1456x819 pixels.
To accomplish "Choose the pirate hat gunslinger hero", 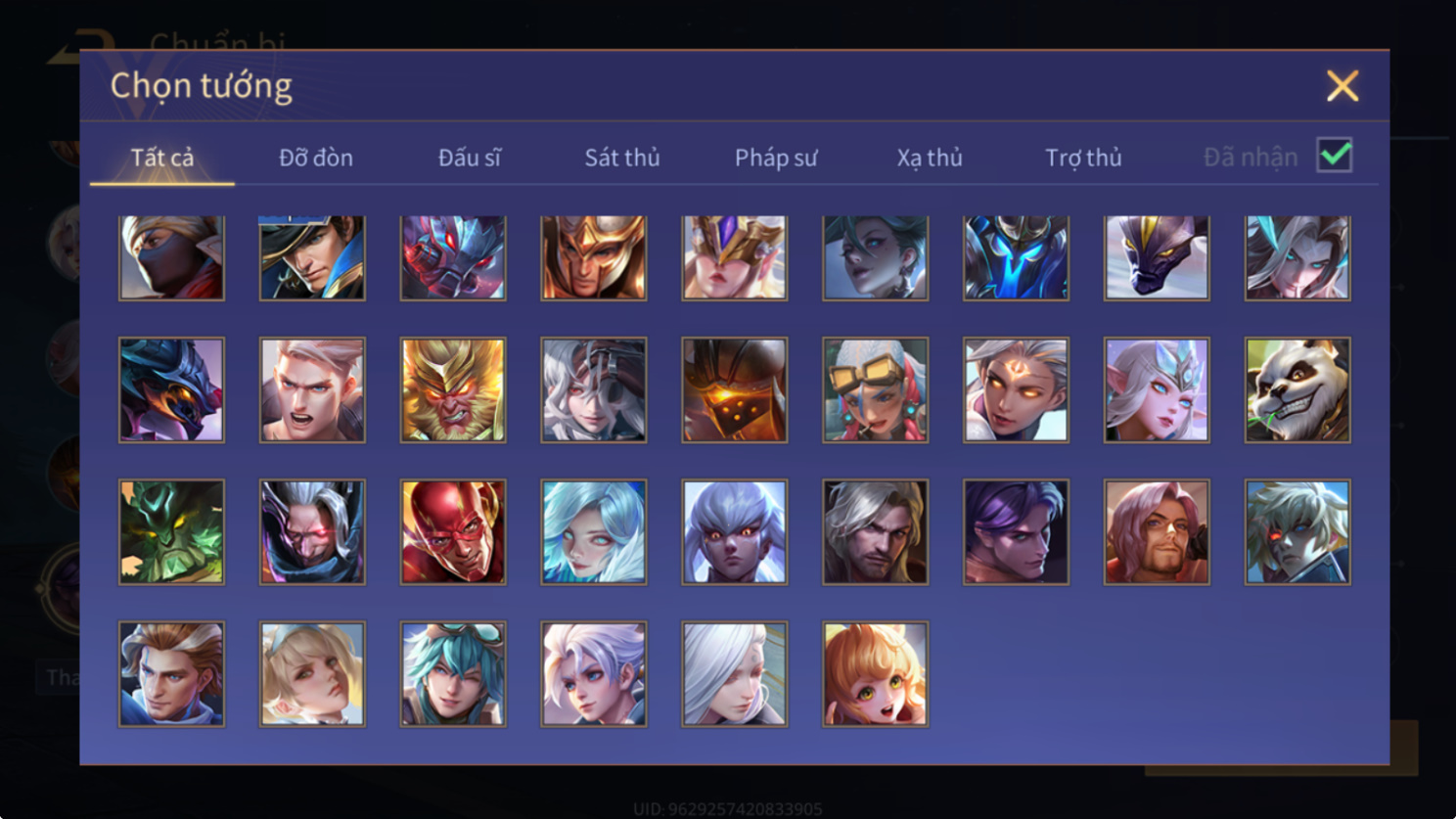I will click(x=312, y=257).
